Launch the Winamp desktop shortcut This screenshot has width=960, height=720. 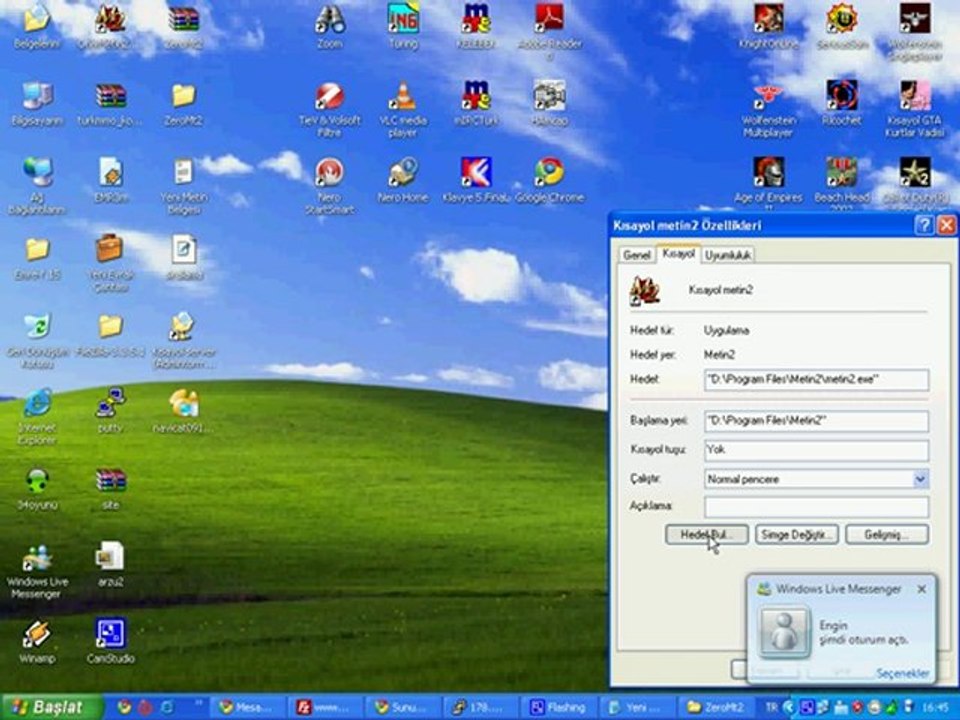[37, 634]
